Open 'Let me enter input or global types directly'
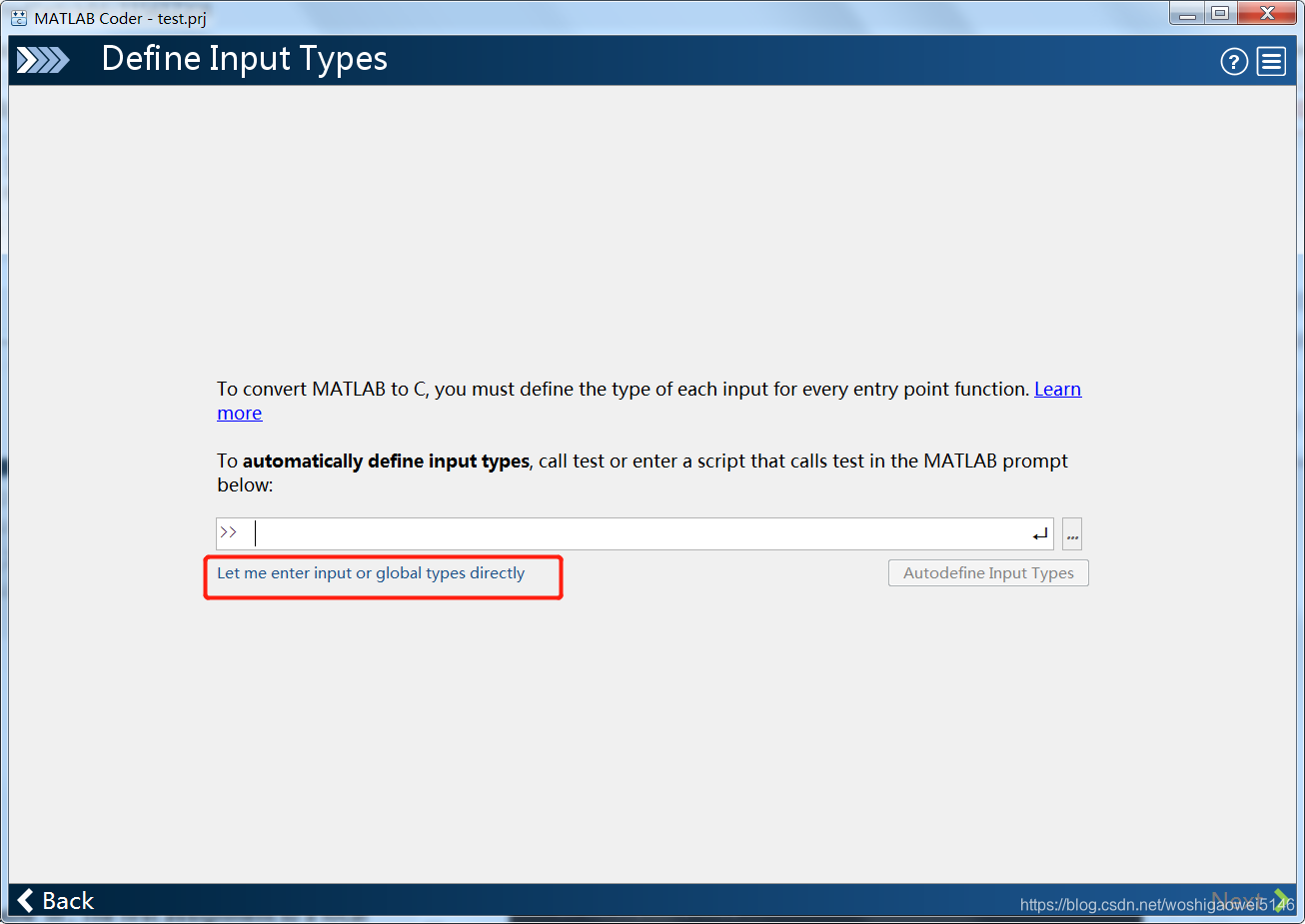 click(x=371, y=573)
